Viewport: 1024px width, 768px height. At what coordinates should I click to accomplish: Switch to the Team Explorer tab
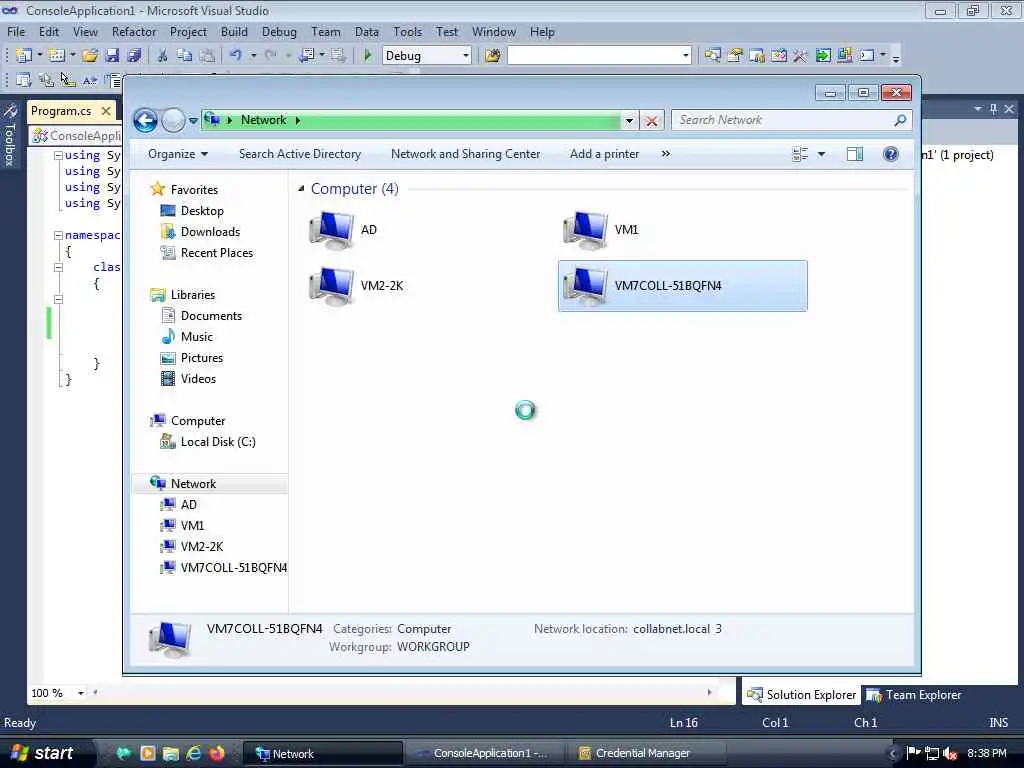click(x=914, y=695)
